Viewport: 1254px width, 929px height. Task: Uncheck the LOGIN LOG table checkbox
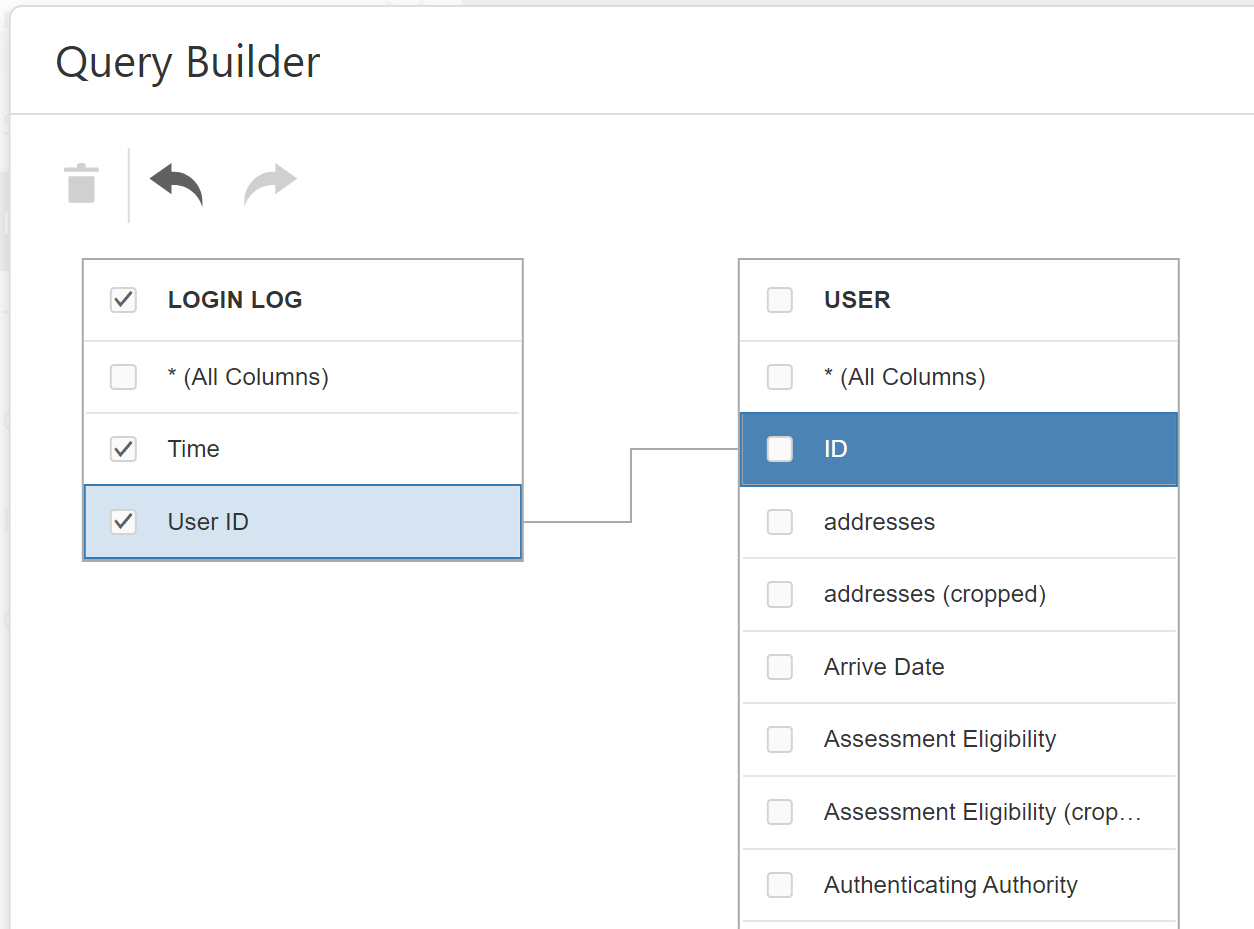123,300
